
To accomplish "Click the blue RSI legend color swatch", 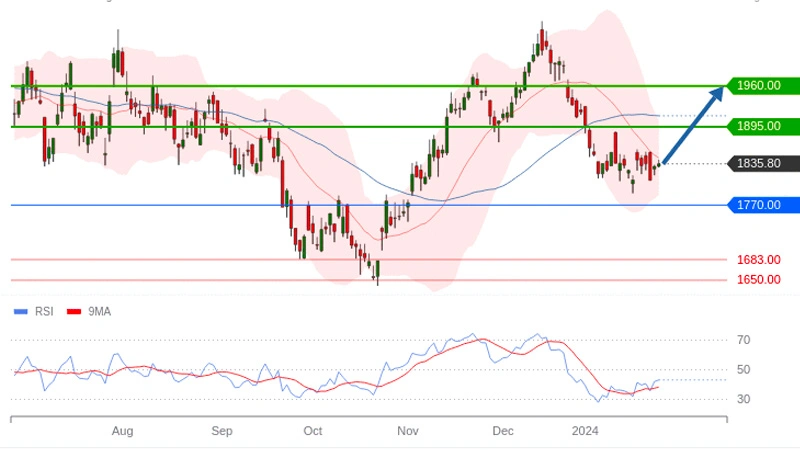I will [20, 312].
